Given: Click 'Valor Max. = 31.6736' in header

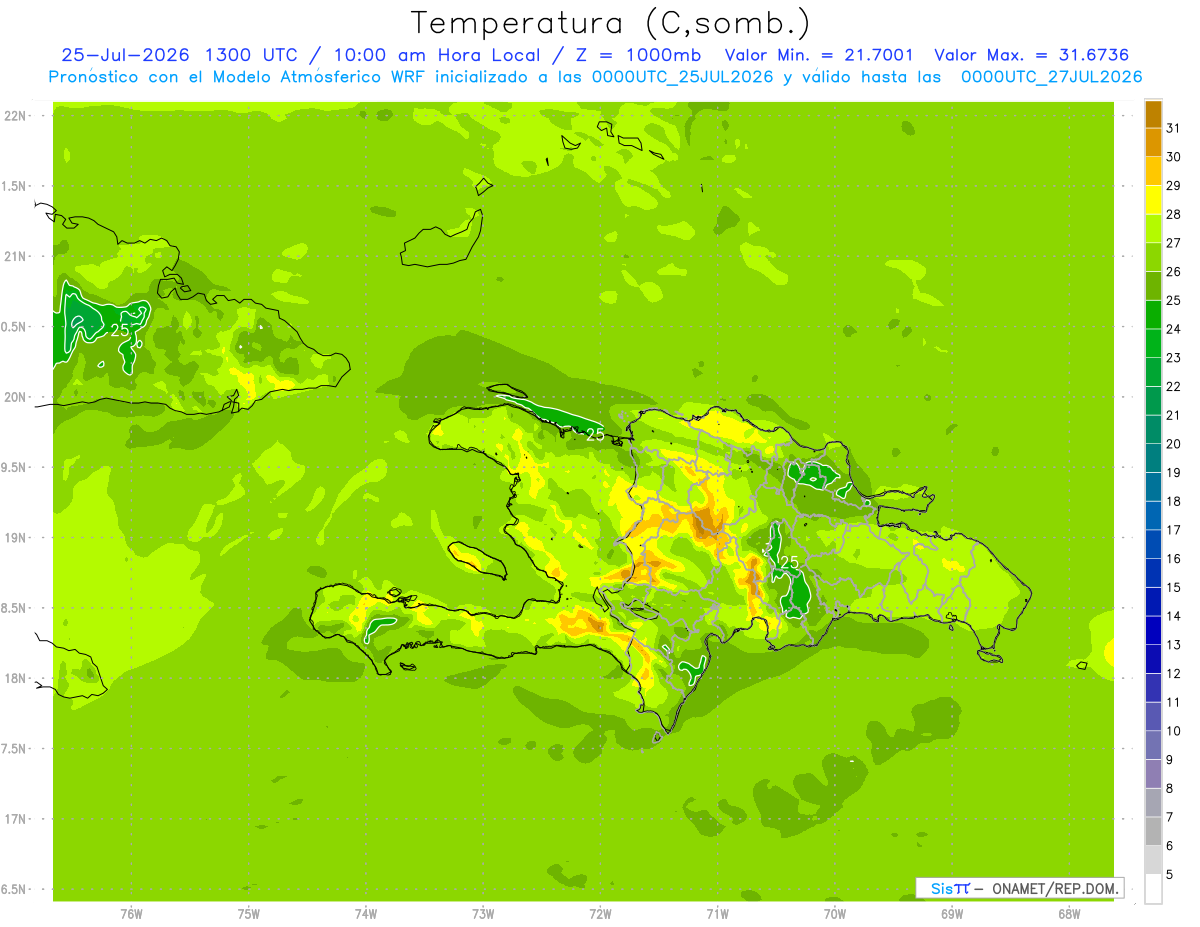Looking at the screenshot, I should (1033, 55).
